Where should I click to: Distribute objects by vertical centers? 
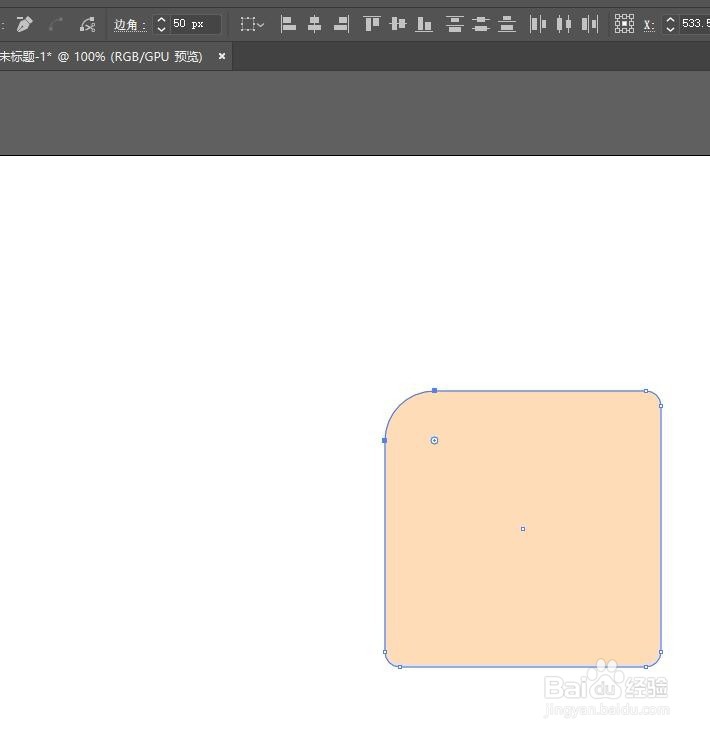(x=481, y=24)
